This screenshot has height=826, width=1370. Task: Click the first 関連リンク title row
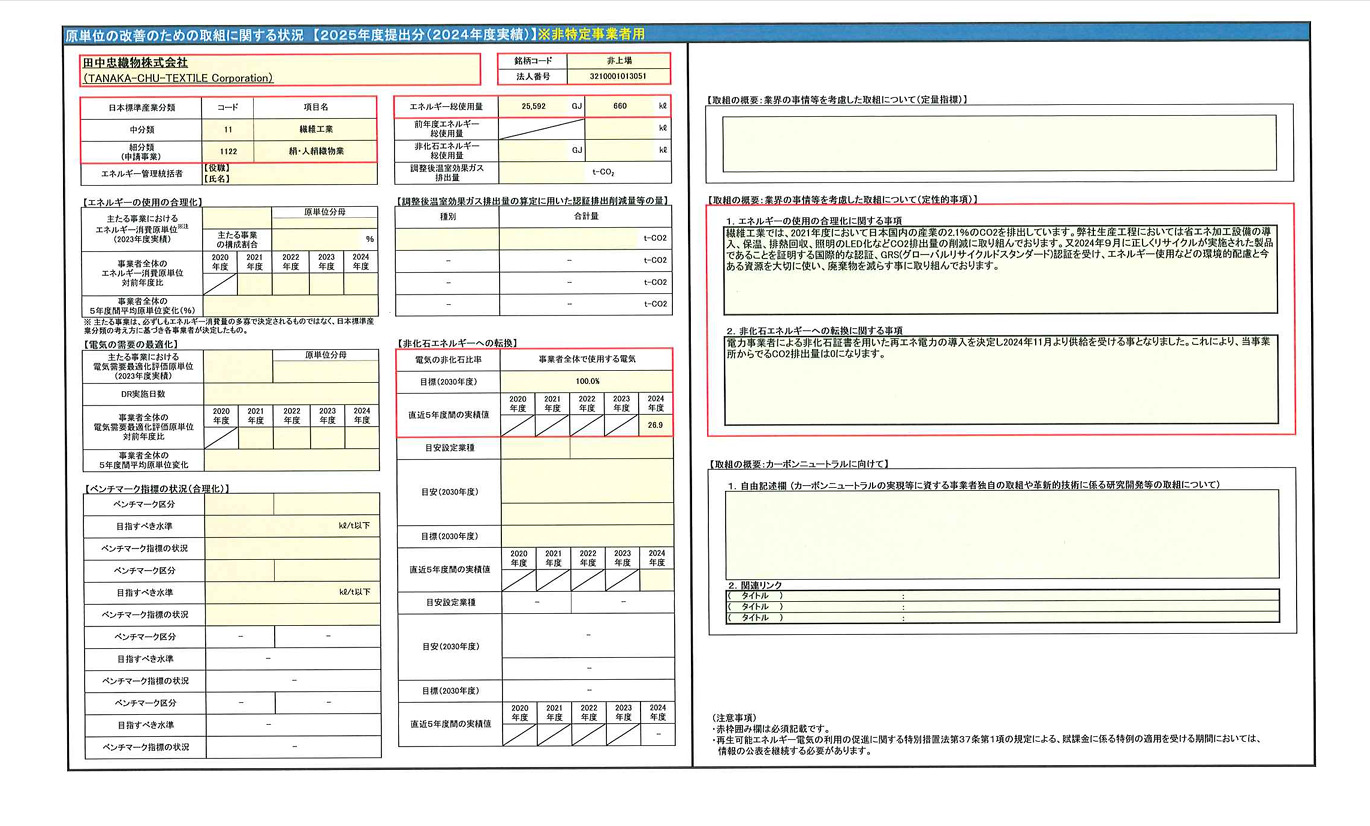[x=1000, y=596]
